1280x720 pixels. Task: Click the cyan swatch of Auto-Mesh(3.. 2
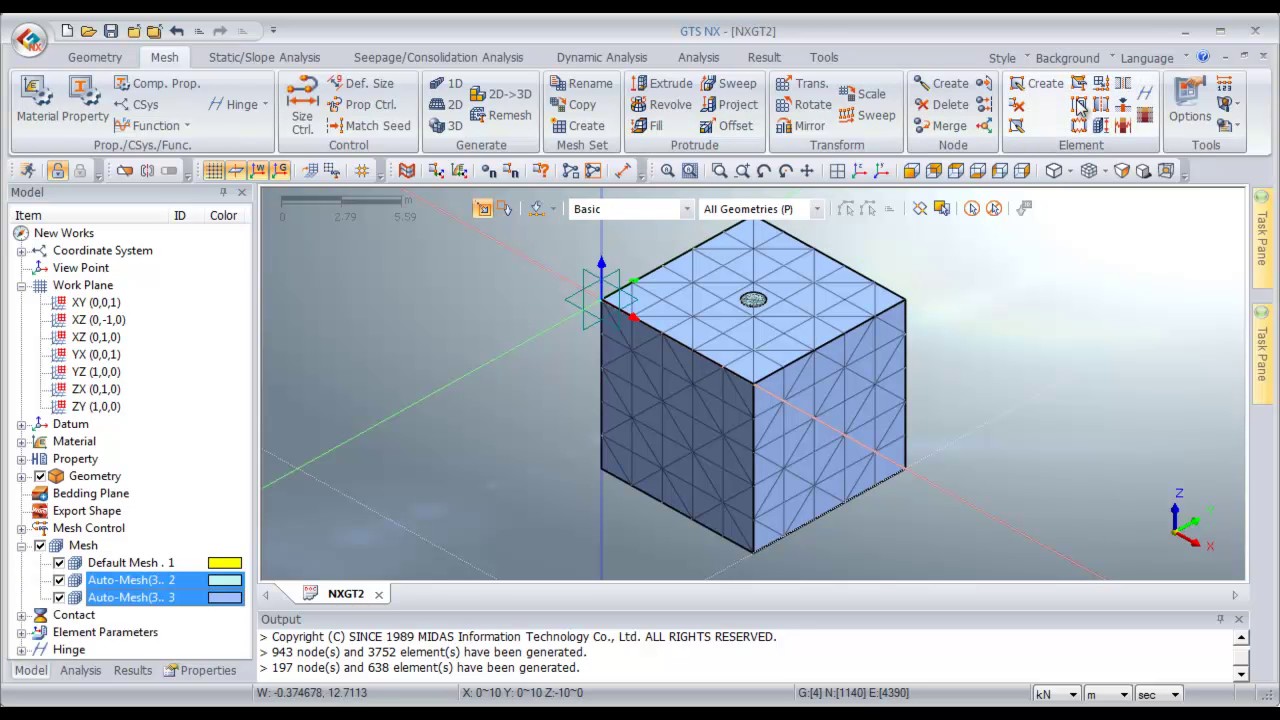225,580
